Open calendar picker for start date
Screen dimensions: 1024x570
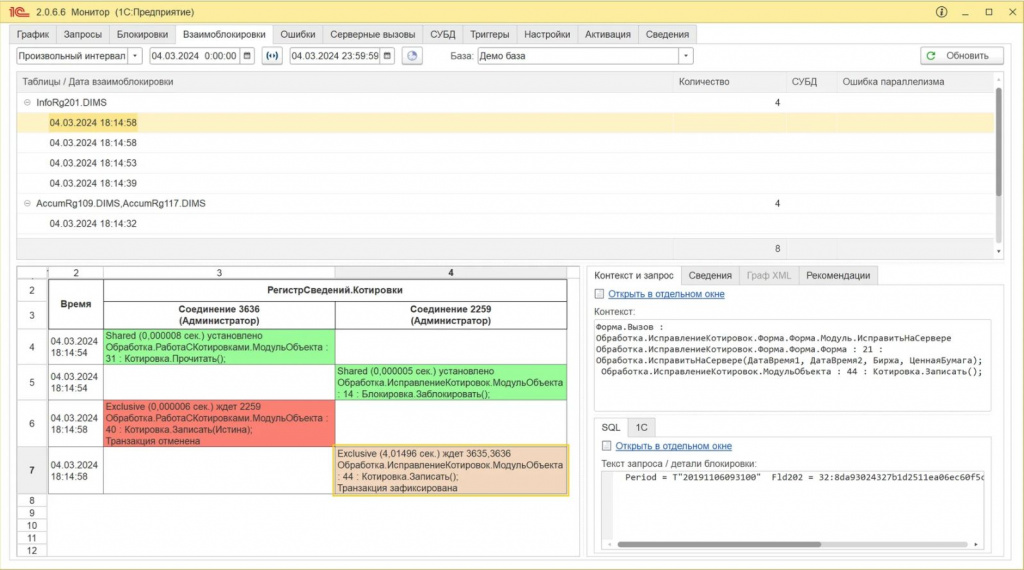coord(247,56)
